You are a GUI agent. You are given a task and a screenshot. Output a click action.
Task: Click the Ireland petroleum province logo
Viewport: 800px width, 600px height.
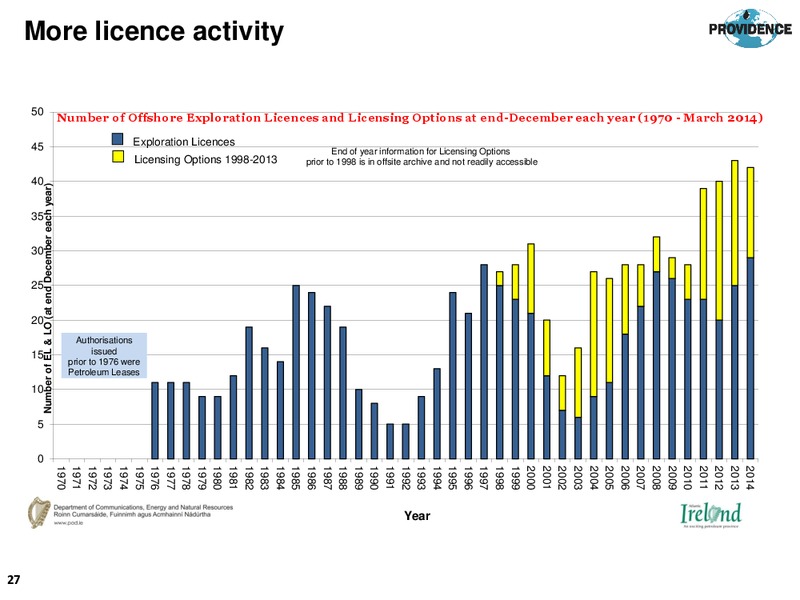tap(711, 515)
